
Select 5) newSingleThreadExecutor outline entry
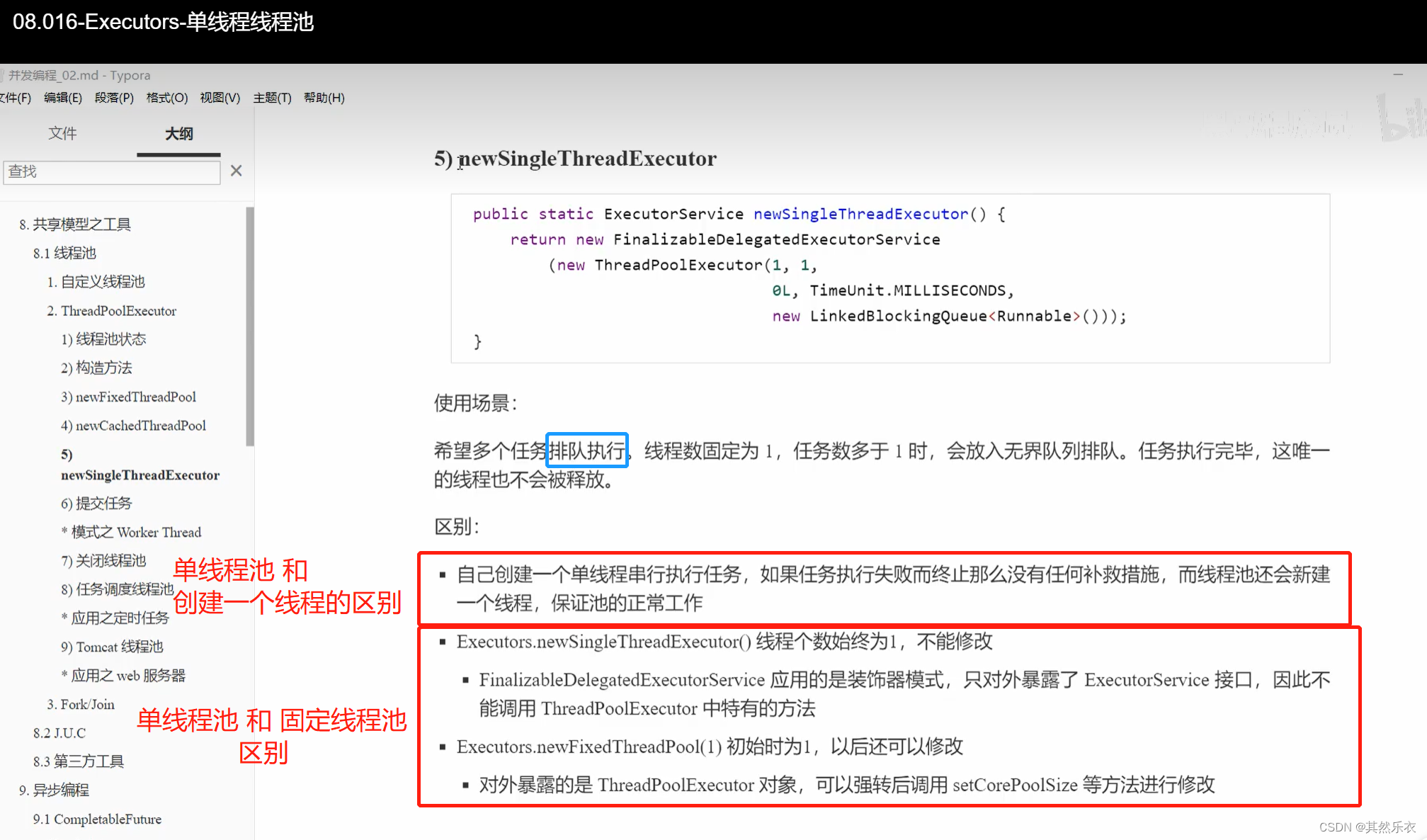coord(140,465)
